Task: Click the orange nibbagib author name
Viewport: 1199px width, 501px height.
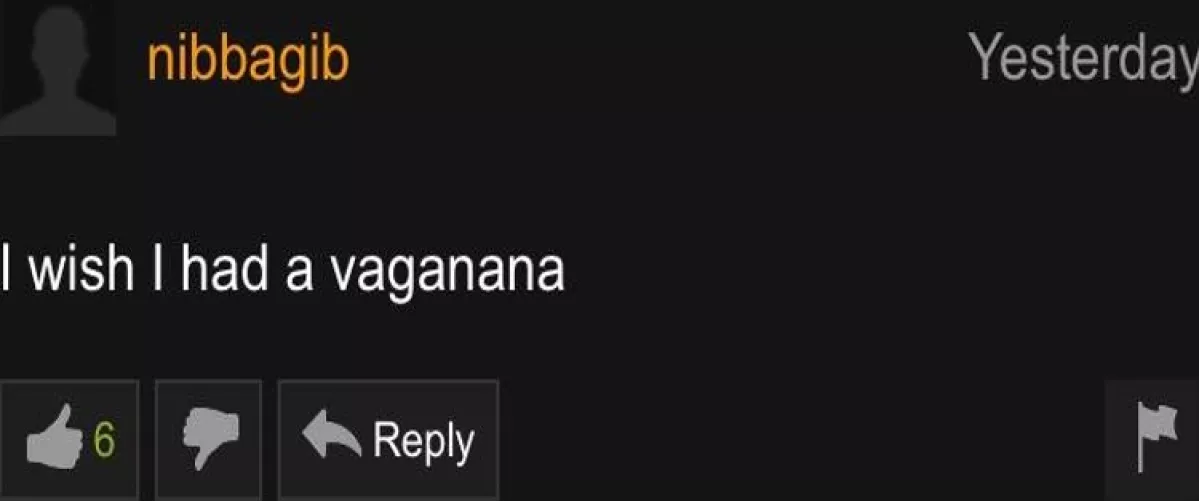Action: tap(248, 62)
